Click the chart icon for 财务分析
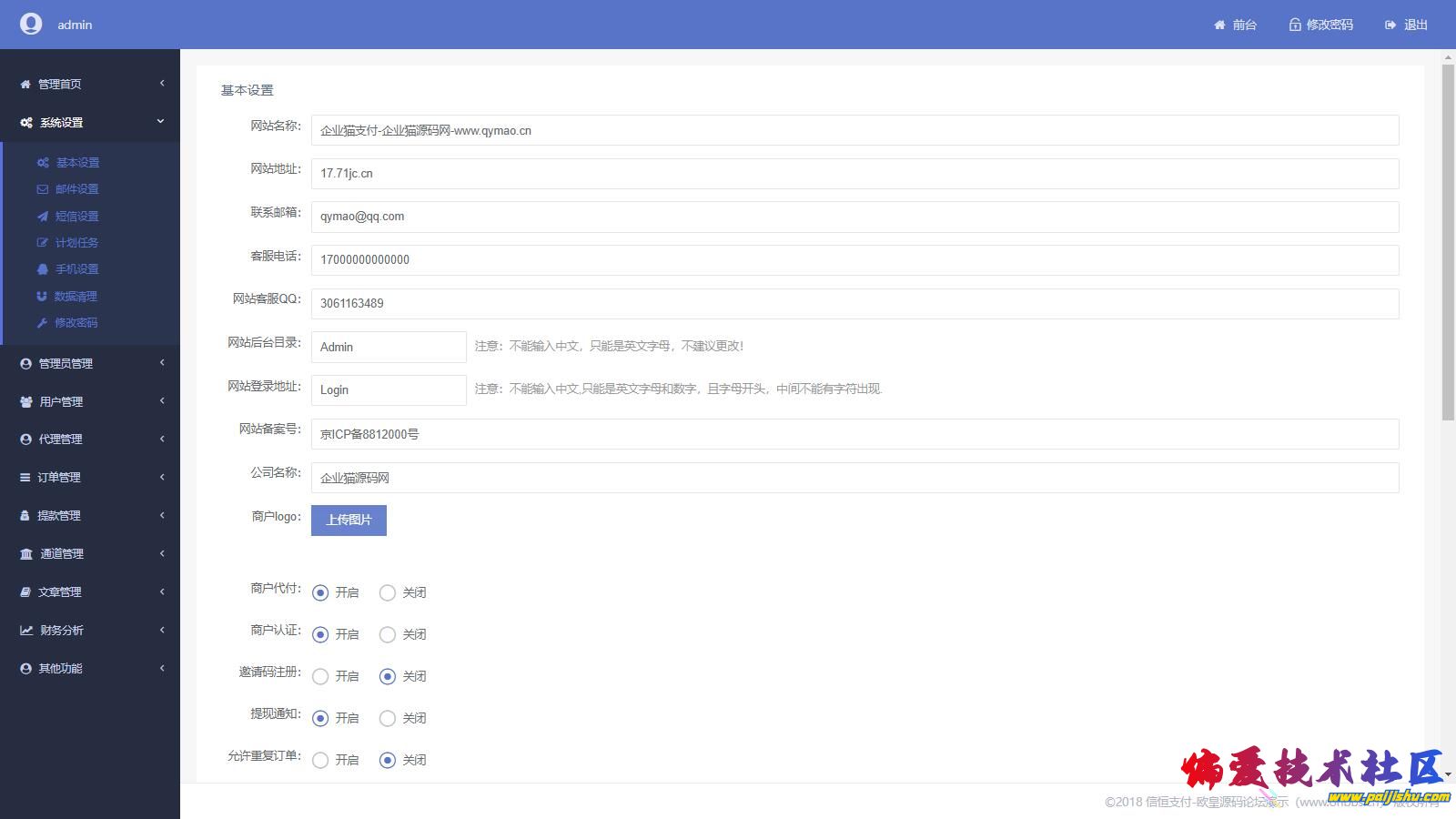Viewport: 1456px width, 819px height. click(26, 631)
